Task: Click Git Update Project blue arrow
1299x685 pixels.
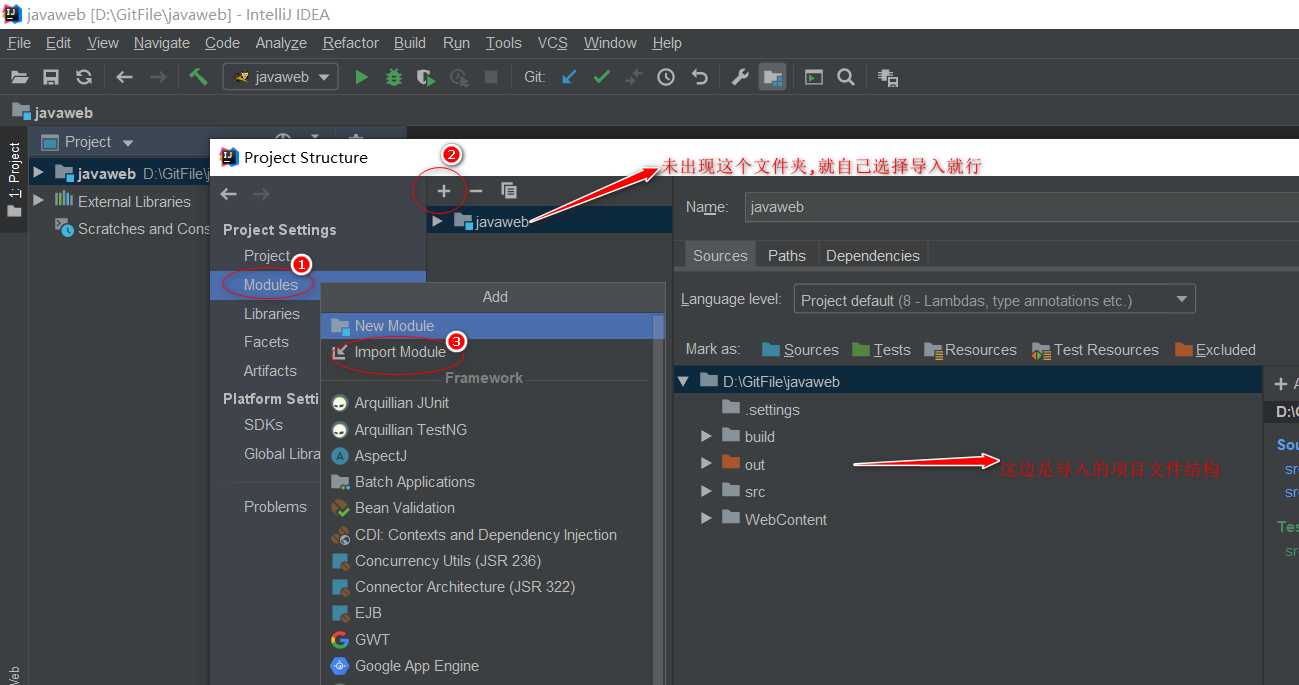Action: tap(569, 77)
